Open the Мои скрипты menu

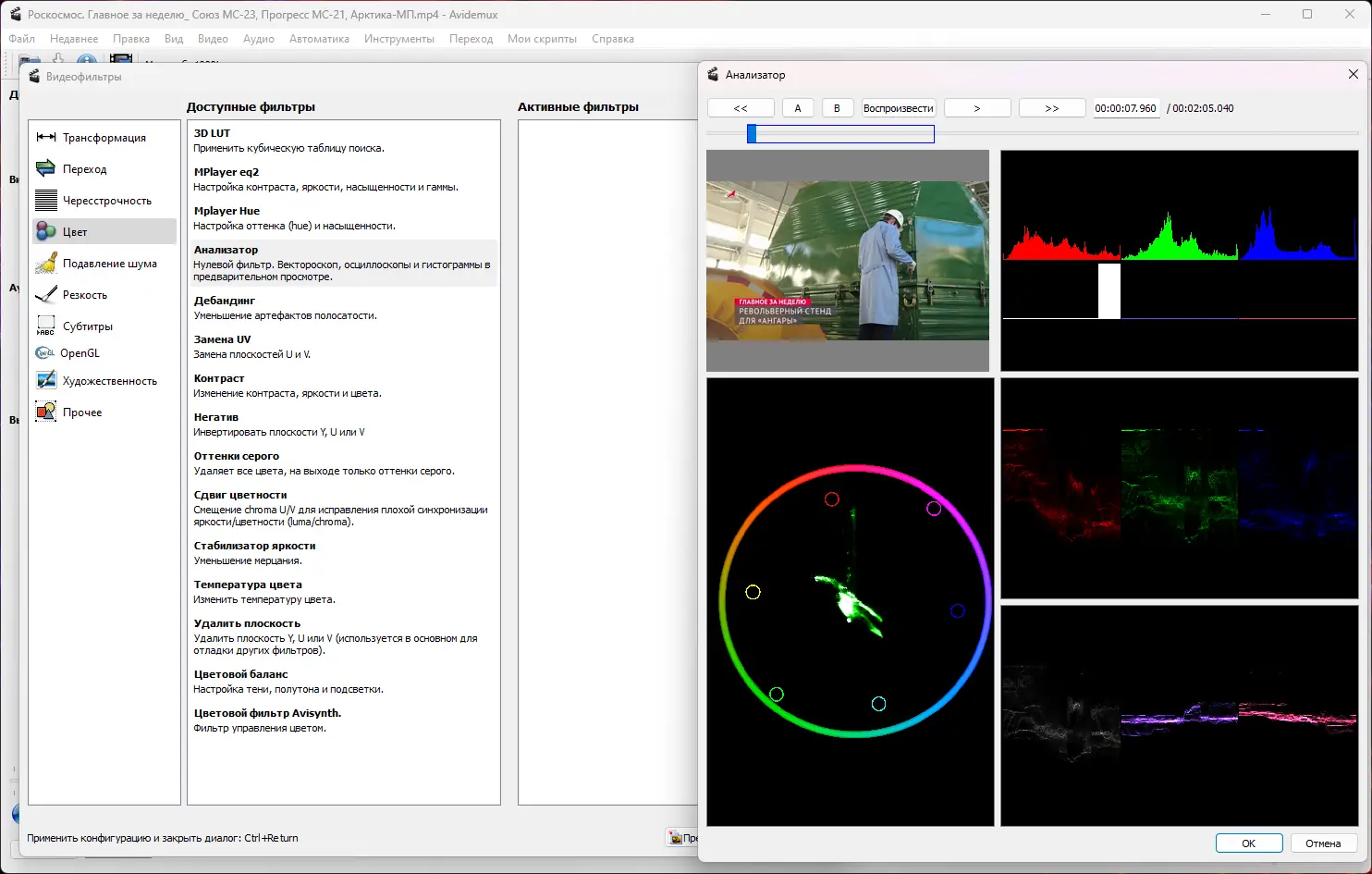(542, 39)
